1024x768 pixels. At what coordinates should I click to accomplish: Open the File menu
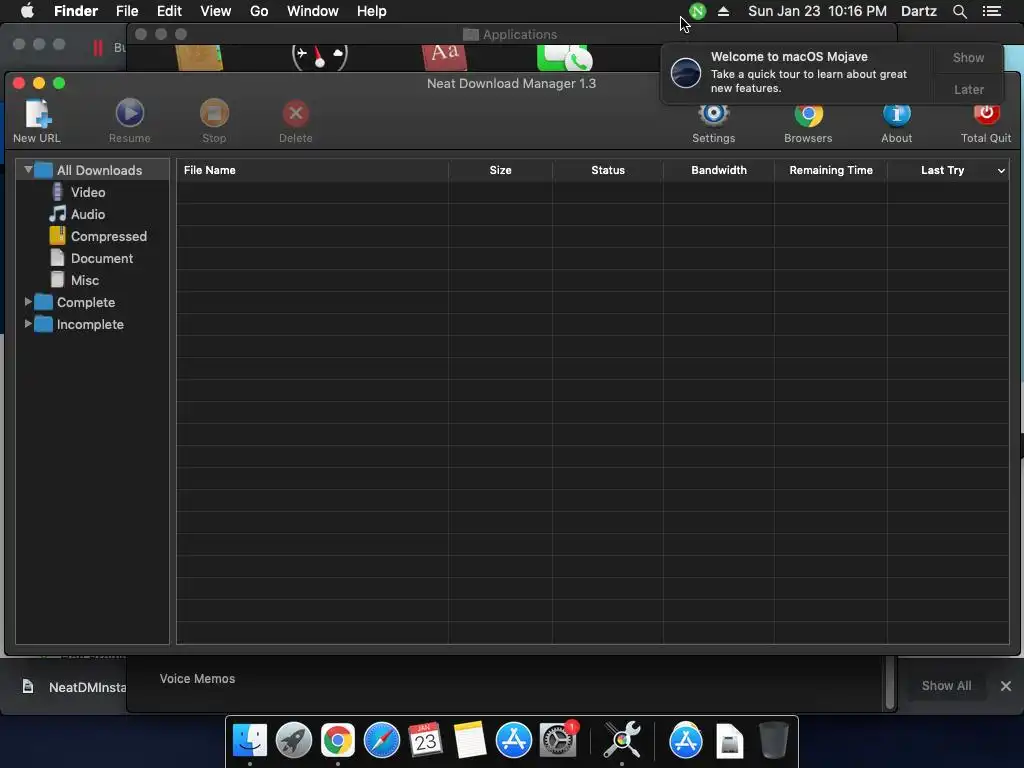click(127, 11)
